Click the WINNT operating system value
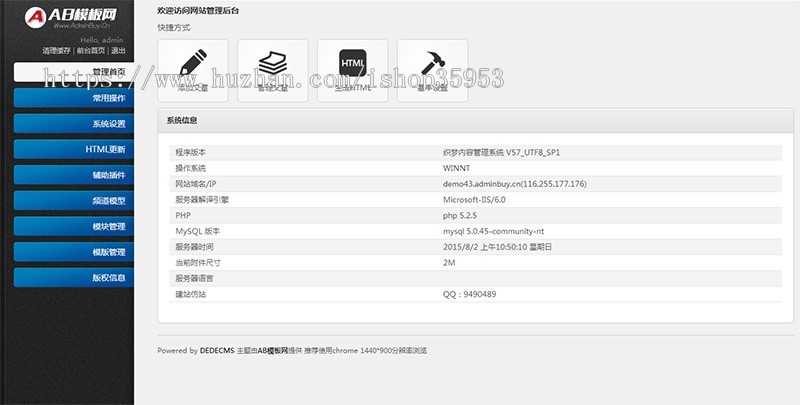Image resolution: width=800 pixels, height=405 pixels. [457, 168]
